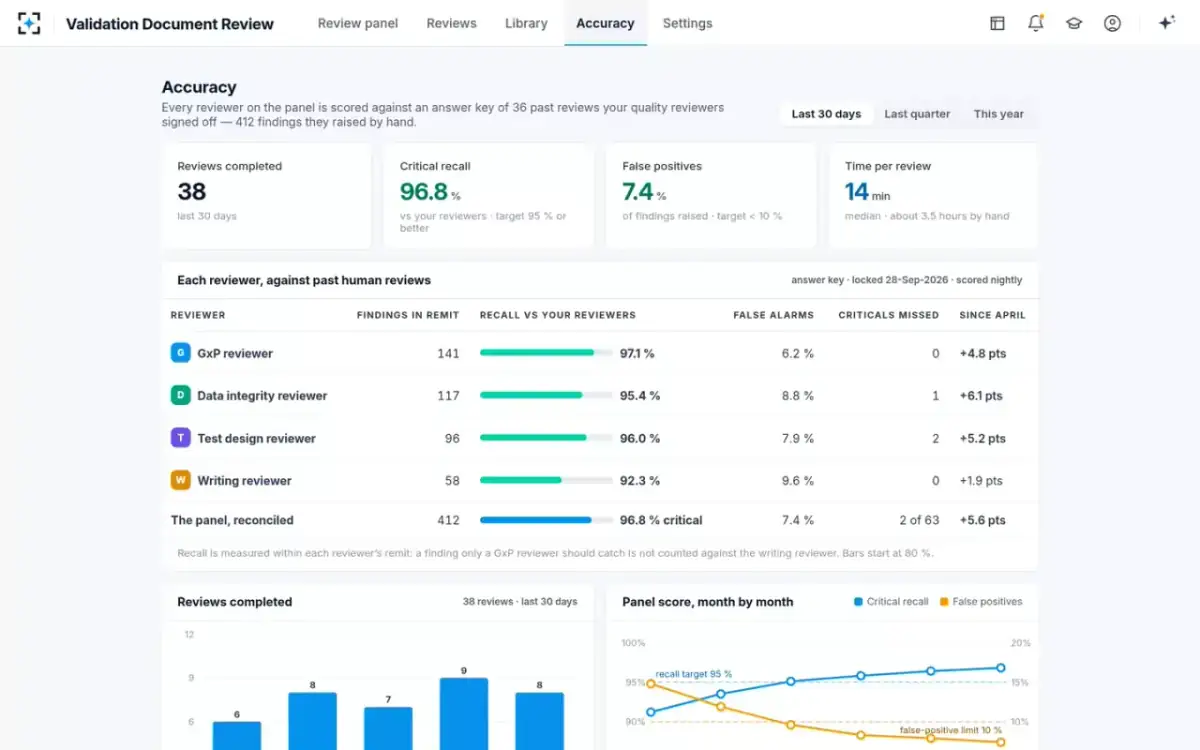Click the bar labeled 9 in chart
The width and height of the screenshot is (1200, 750).
464,714
